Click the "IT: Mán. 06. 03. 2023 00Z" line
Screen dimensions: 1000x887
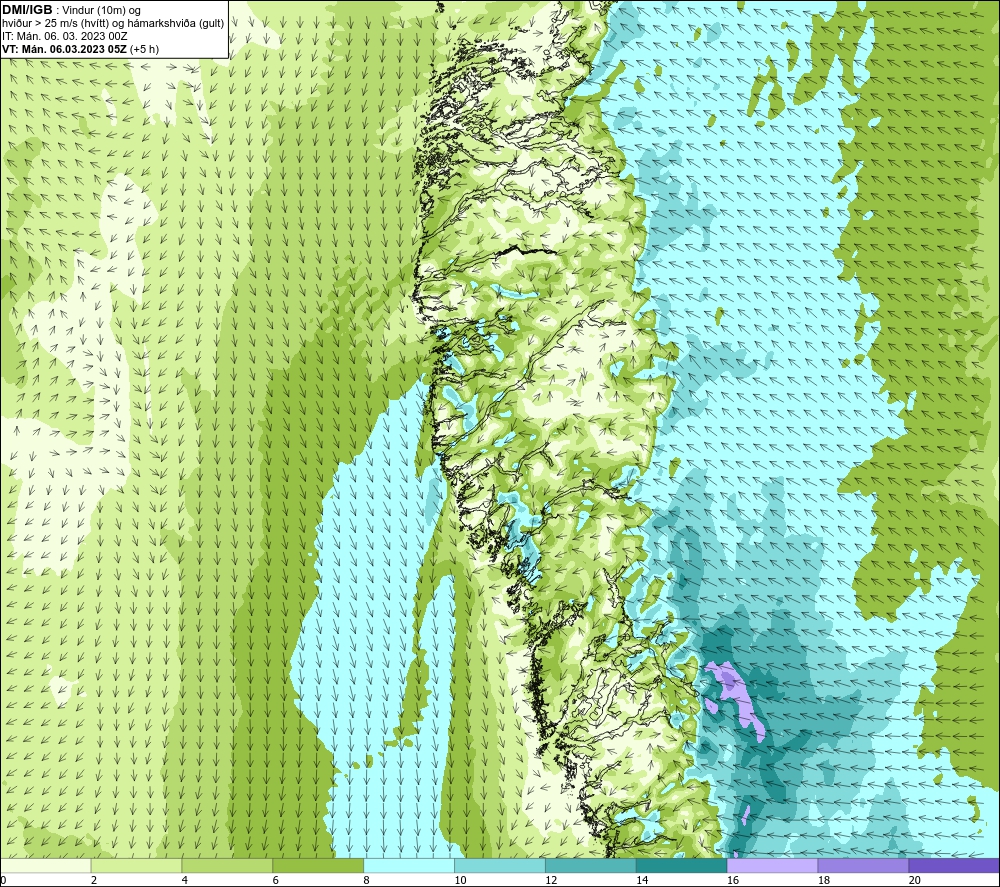click(65, 36)
